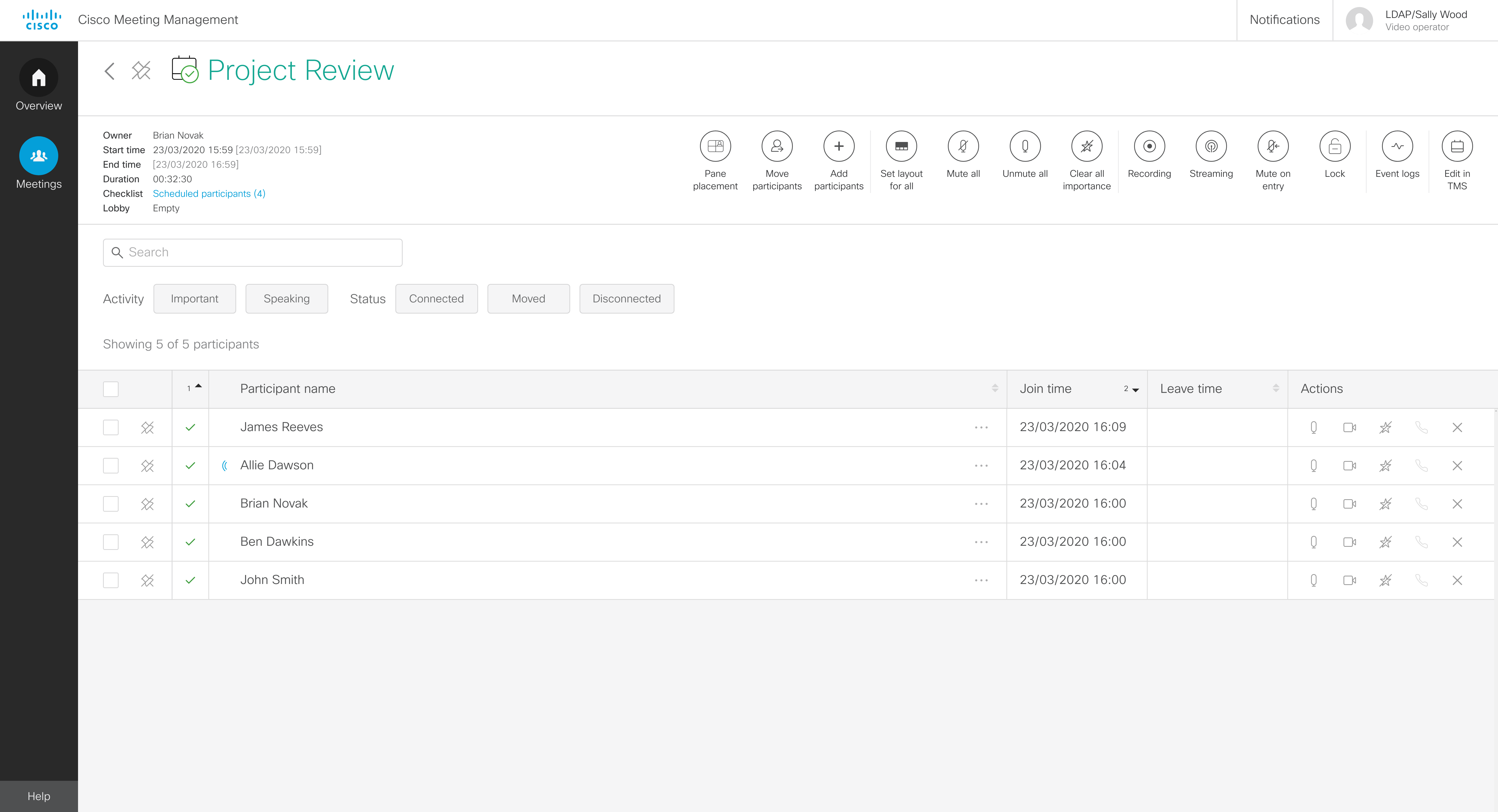Tick the checkbox for John Smith
The width and height of the screenshot is (1498, 812).
(111, 580)
